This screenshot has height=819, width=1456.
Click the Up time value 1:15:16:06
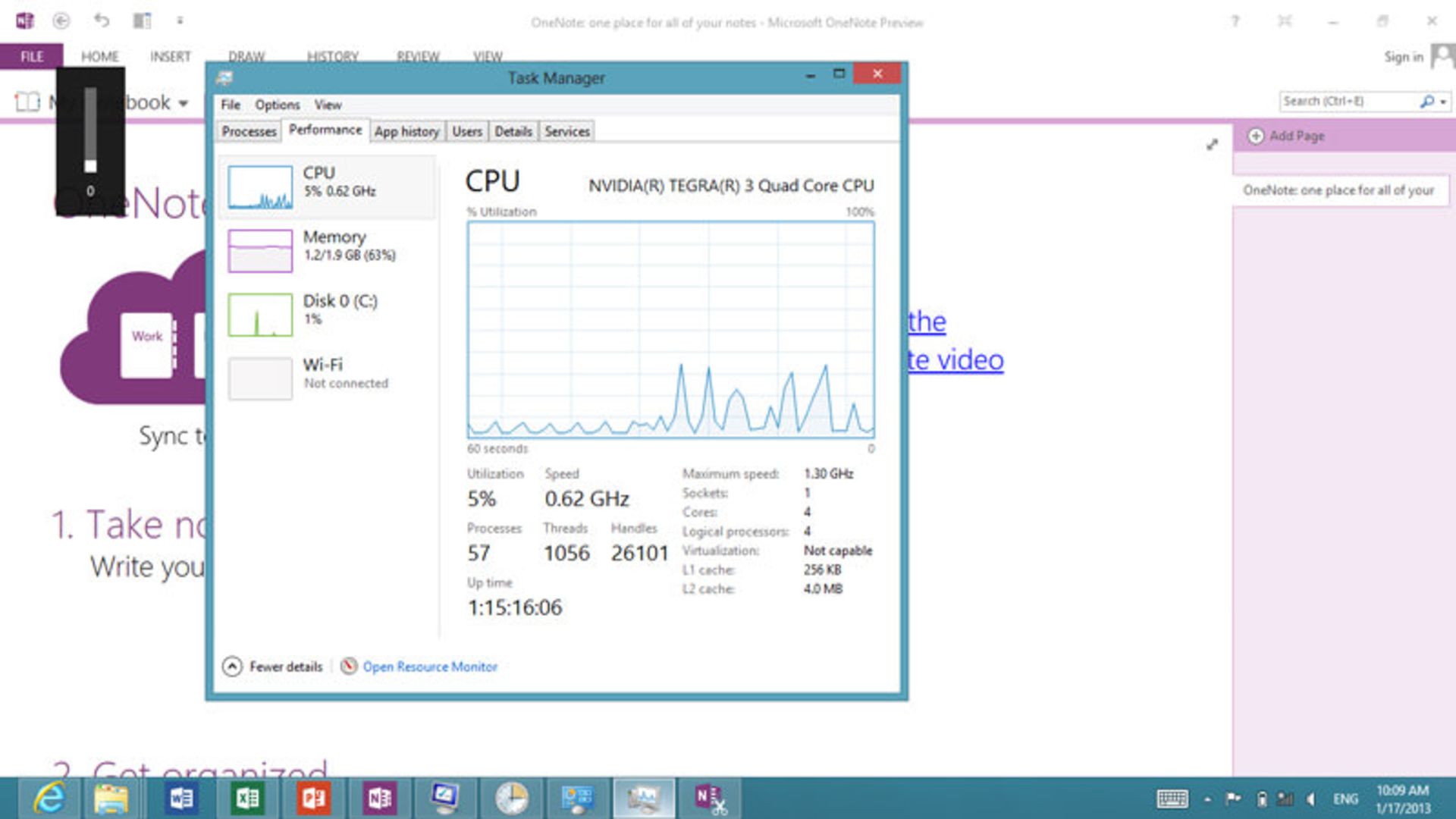tap(515, 607)
